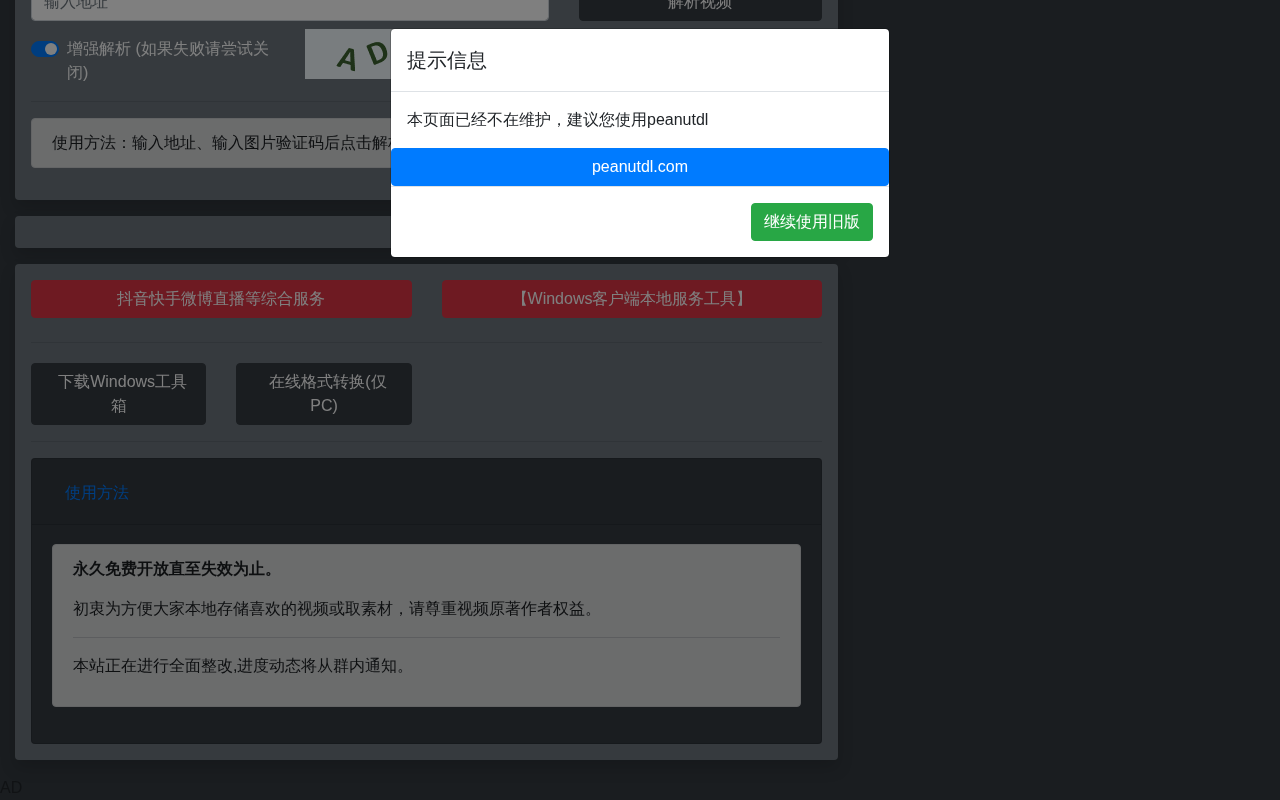Open 在线格式转换(仅PC) button
Screen dimensions: 1280x800
coord(324,394)
